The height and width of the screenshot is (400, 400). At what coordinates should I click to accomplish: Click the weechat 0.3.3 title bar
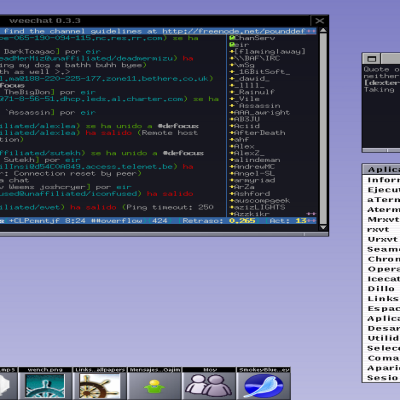[x=155, y=21]
